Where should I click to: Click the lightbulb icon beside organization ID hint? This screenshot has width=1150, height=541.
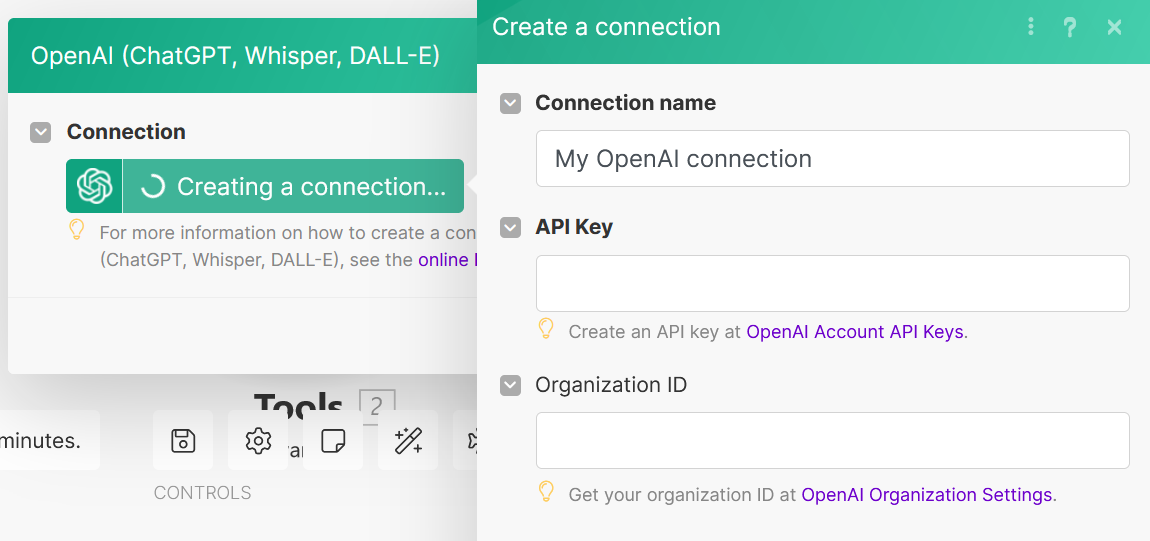[546, 491]
